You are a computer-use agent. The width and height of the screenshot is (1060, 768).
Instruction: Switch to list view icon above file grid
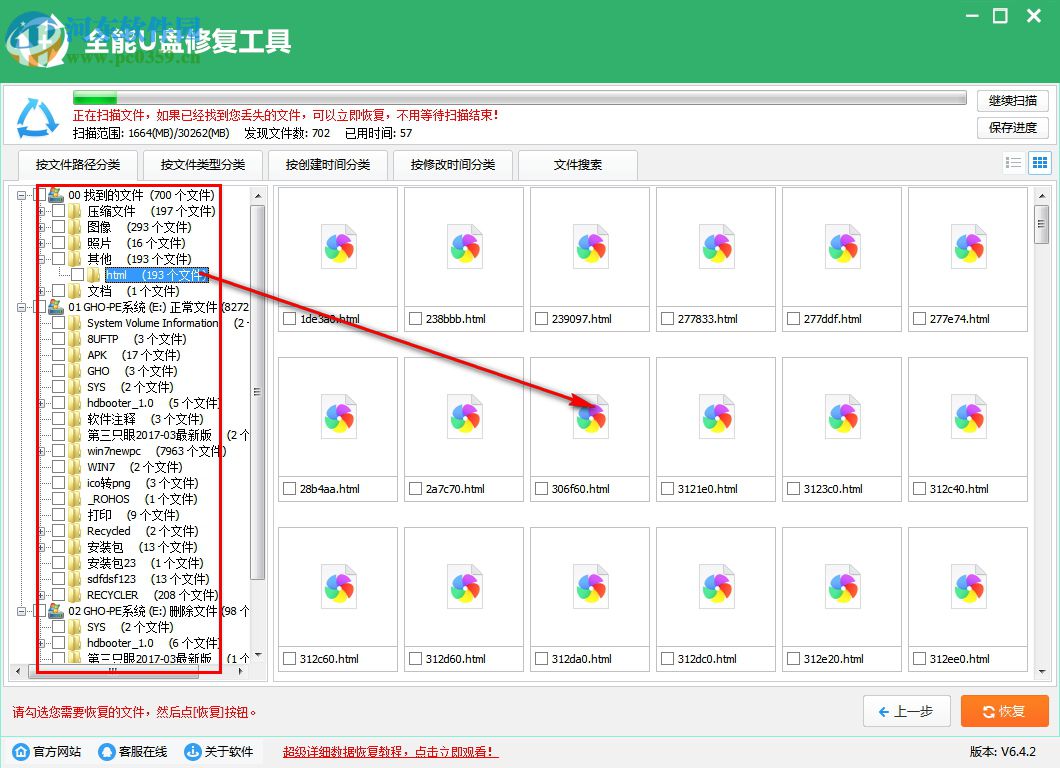click(x=1013, y=163)
